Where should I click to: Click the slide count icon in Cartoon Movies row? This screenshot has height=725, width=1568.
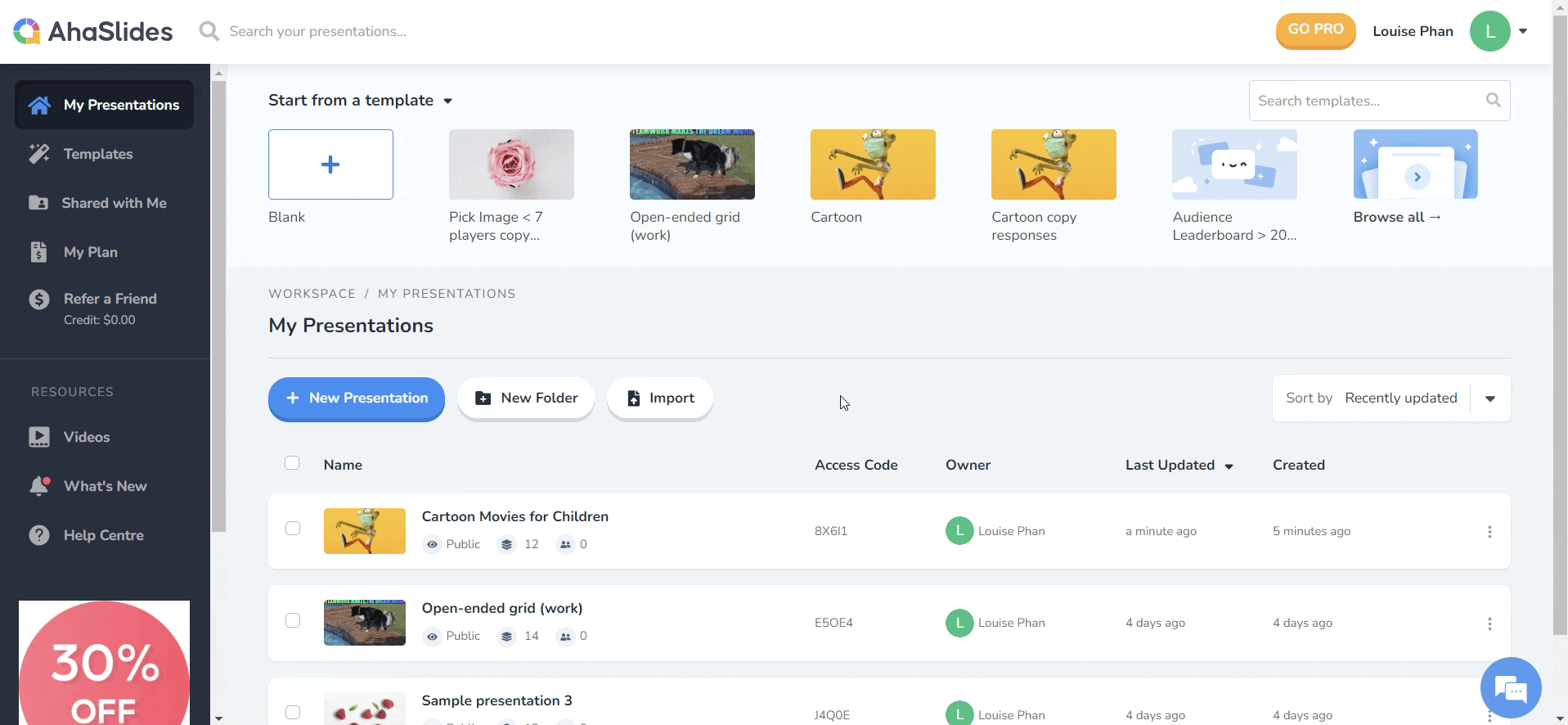(507, 544)
